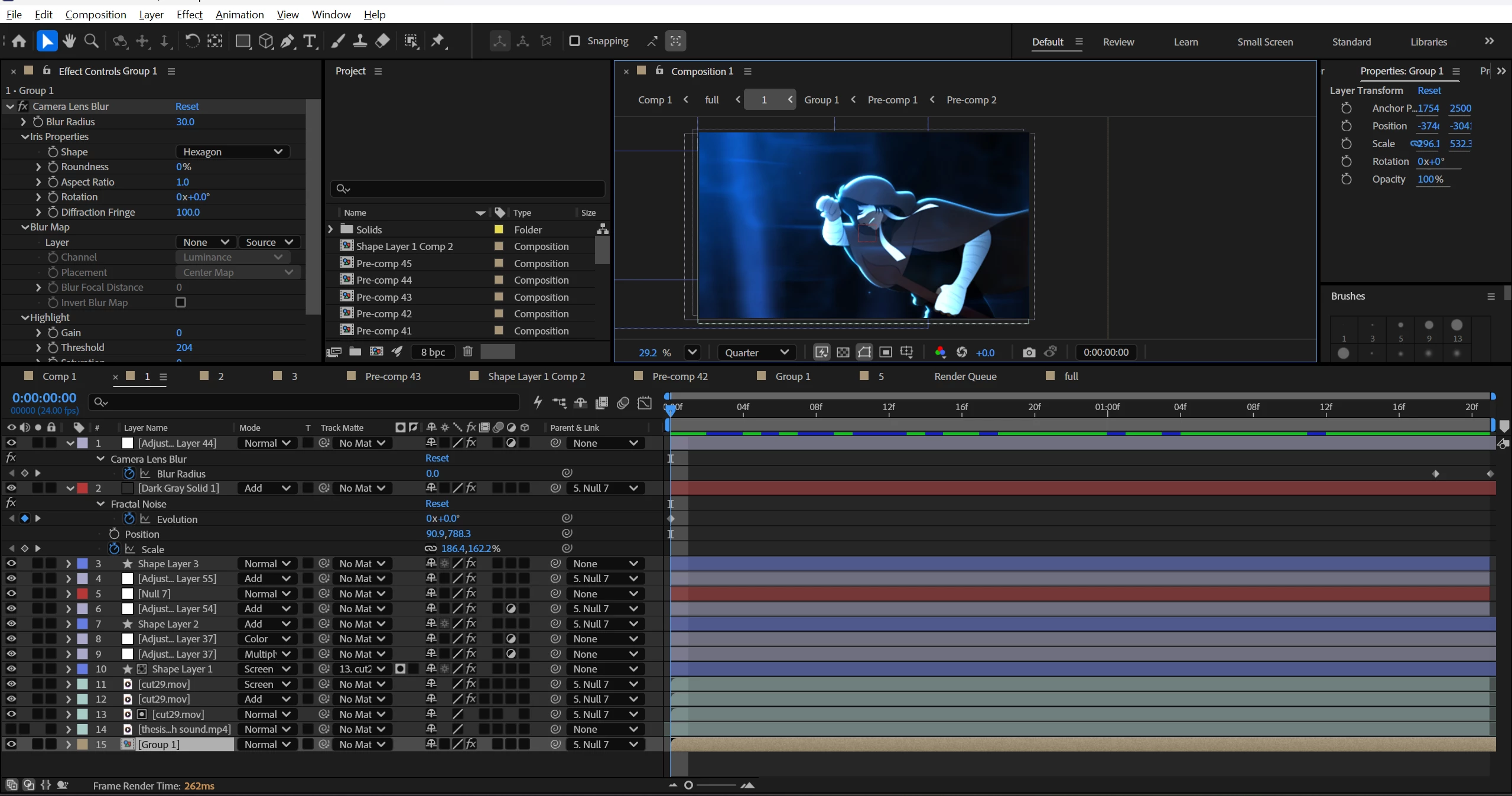The width and height of the screenshot is (1512, 796).
Task: Expand the Solids folder
Action: 331,229
